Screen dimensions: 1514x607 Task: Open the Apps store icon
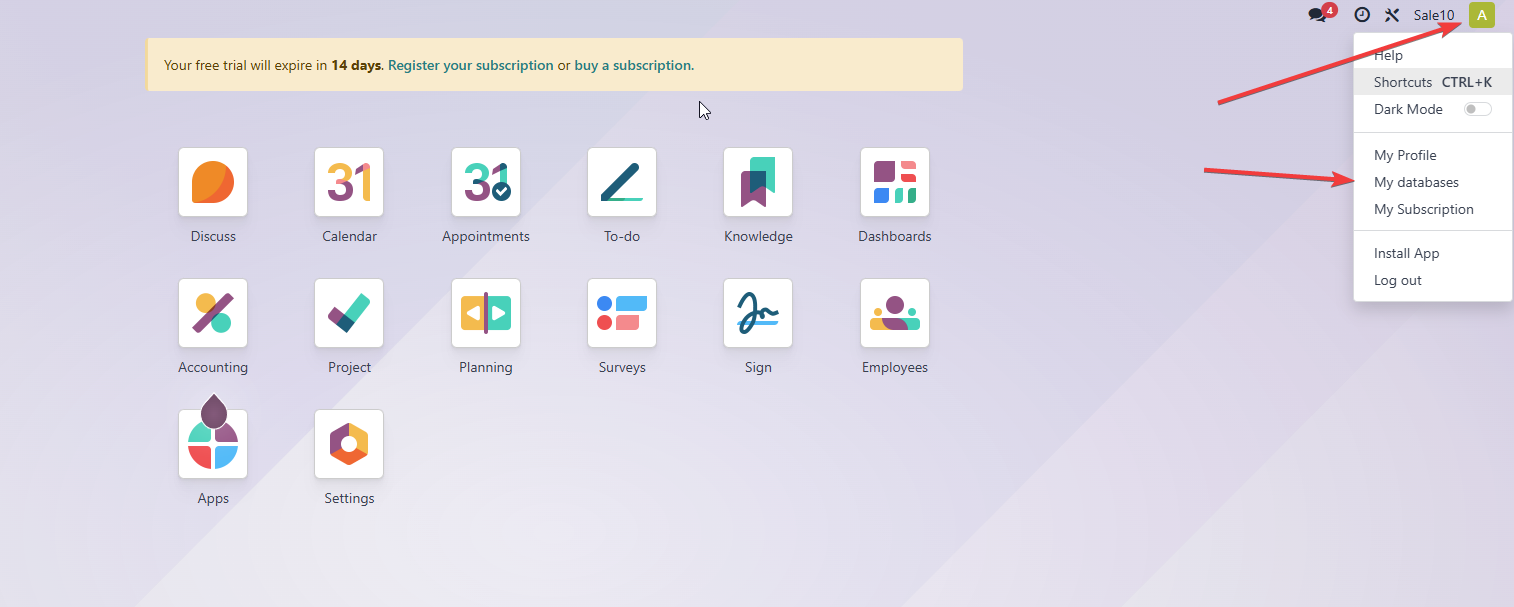click(213, 444)
